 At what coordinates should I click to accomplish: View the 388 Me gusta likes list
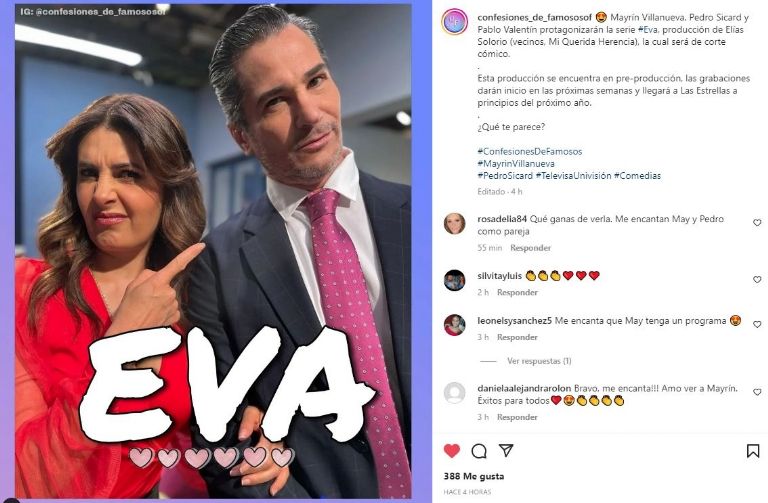point(474,476)
